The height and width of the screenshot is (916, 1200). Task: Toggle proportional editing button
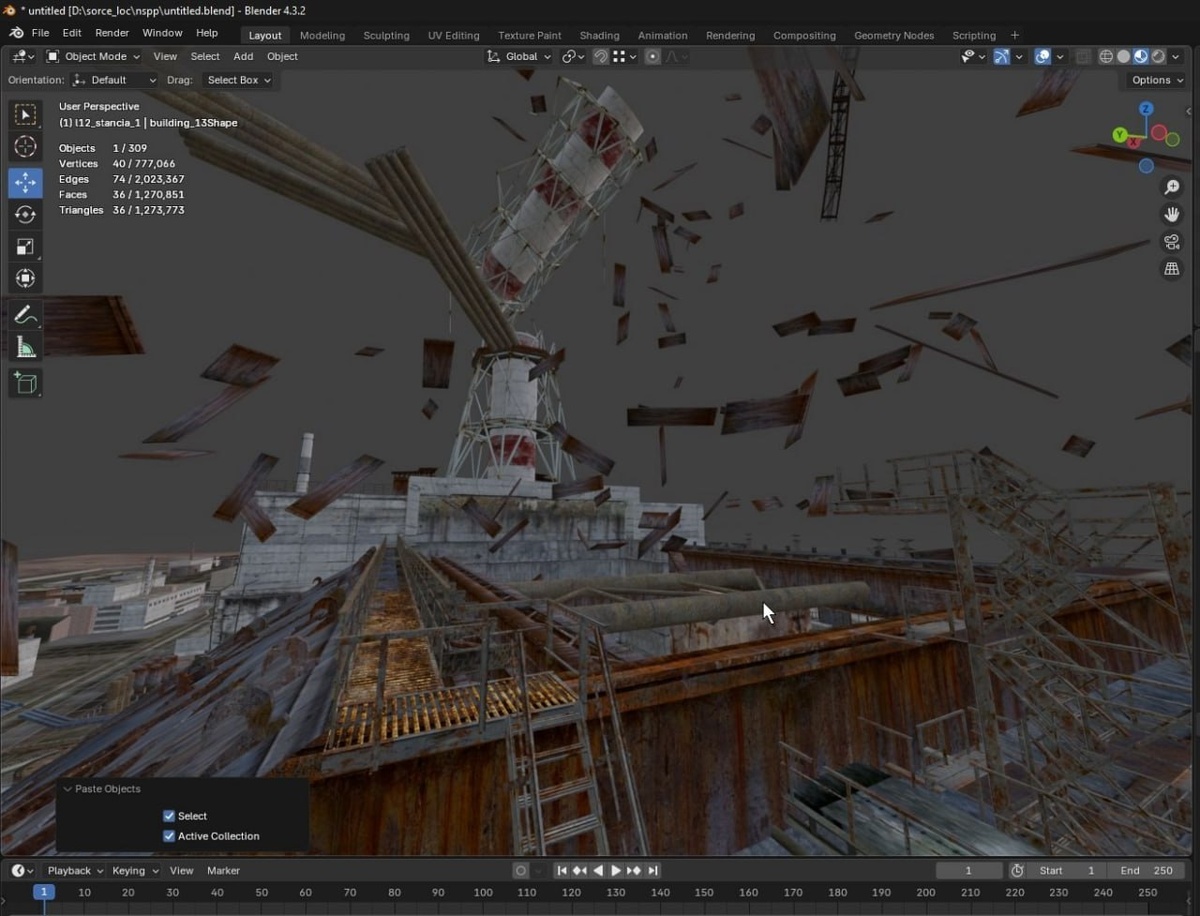pos(652,56)
